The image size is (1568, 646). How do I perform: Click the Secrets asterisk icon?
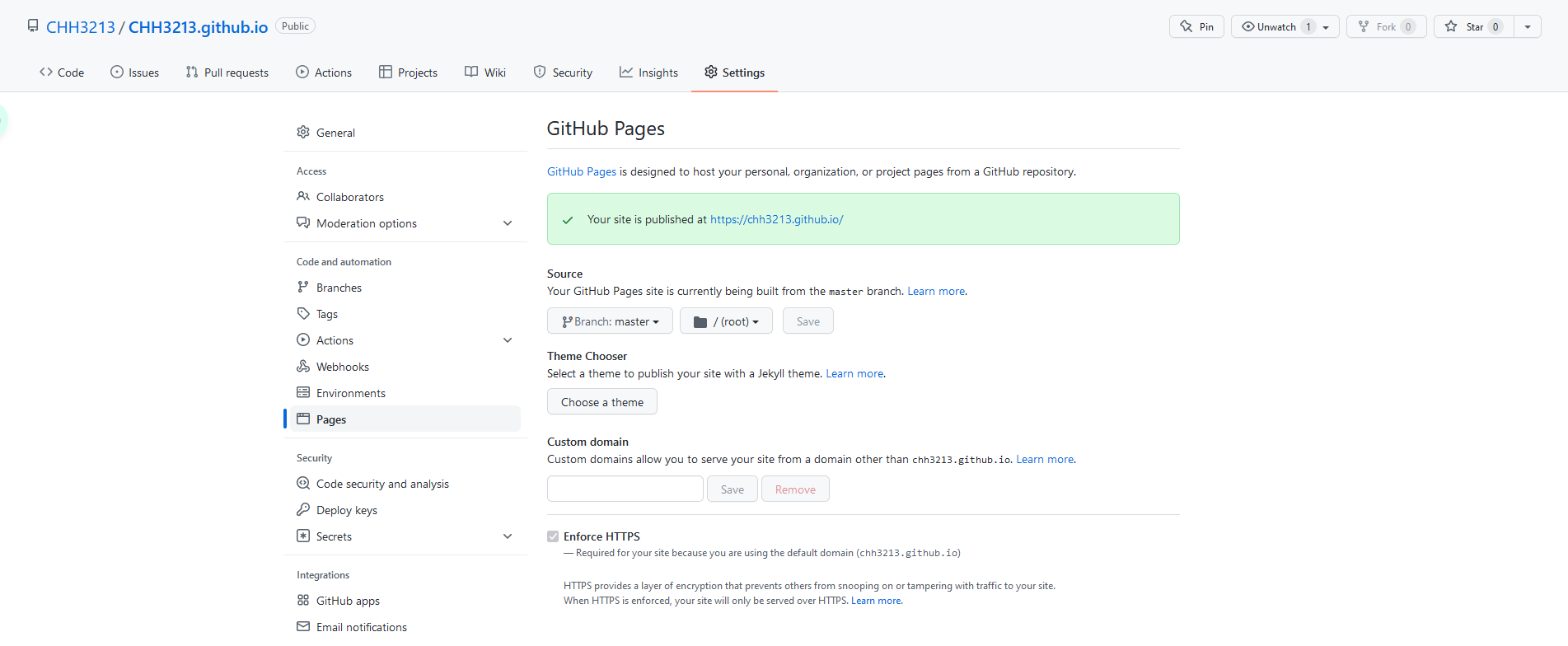(303, 536)
